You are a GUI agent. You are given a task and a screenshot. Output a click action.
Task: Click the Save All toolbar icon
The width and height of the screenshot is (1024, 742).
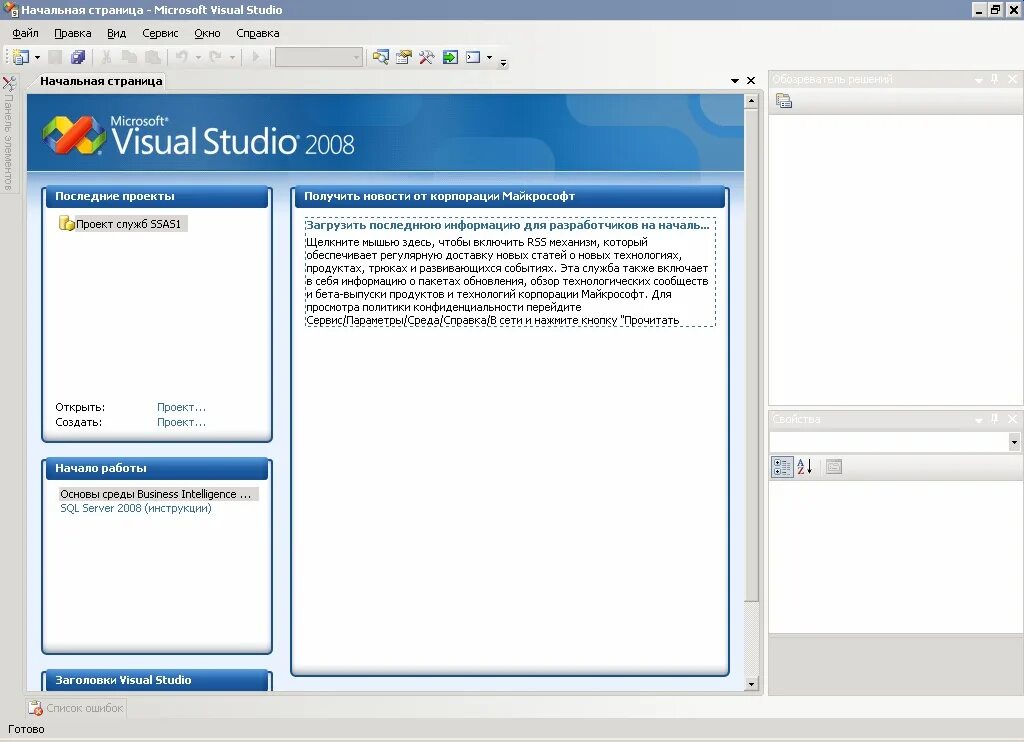[x=78, y=57]
